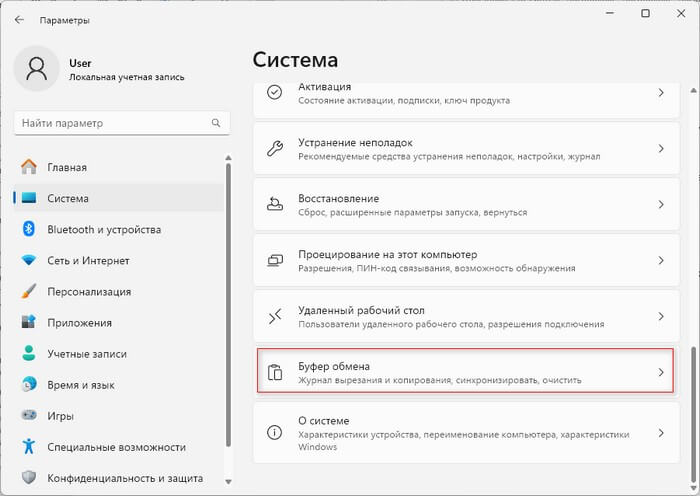The image size is (700, 496).
Task: Open the Приложения section
Action: (x=119, y=322)
